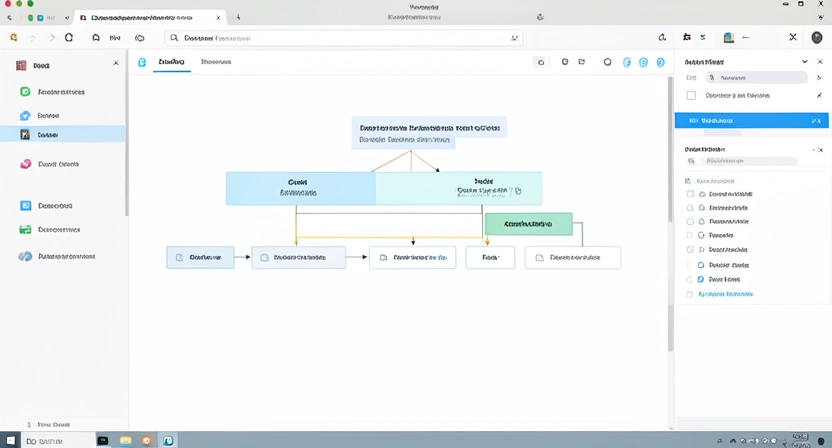Collapse the second right panel section chevron
The width and height of the screenshot is (832, 448).
(x=818, y=149)
